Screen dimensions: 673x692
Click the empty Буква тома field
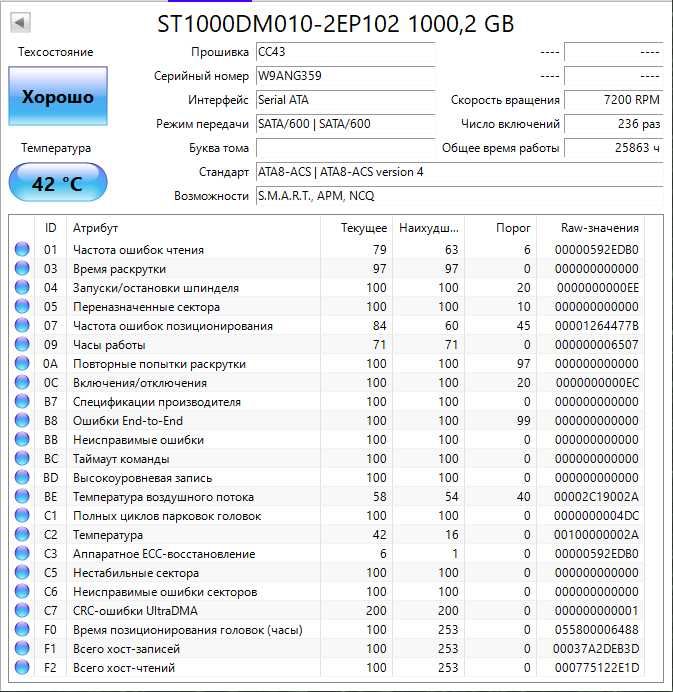[346, 148]
